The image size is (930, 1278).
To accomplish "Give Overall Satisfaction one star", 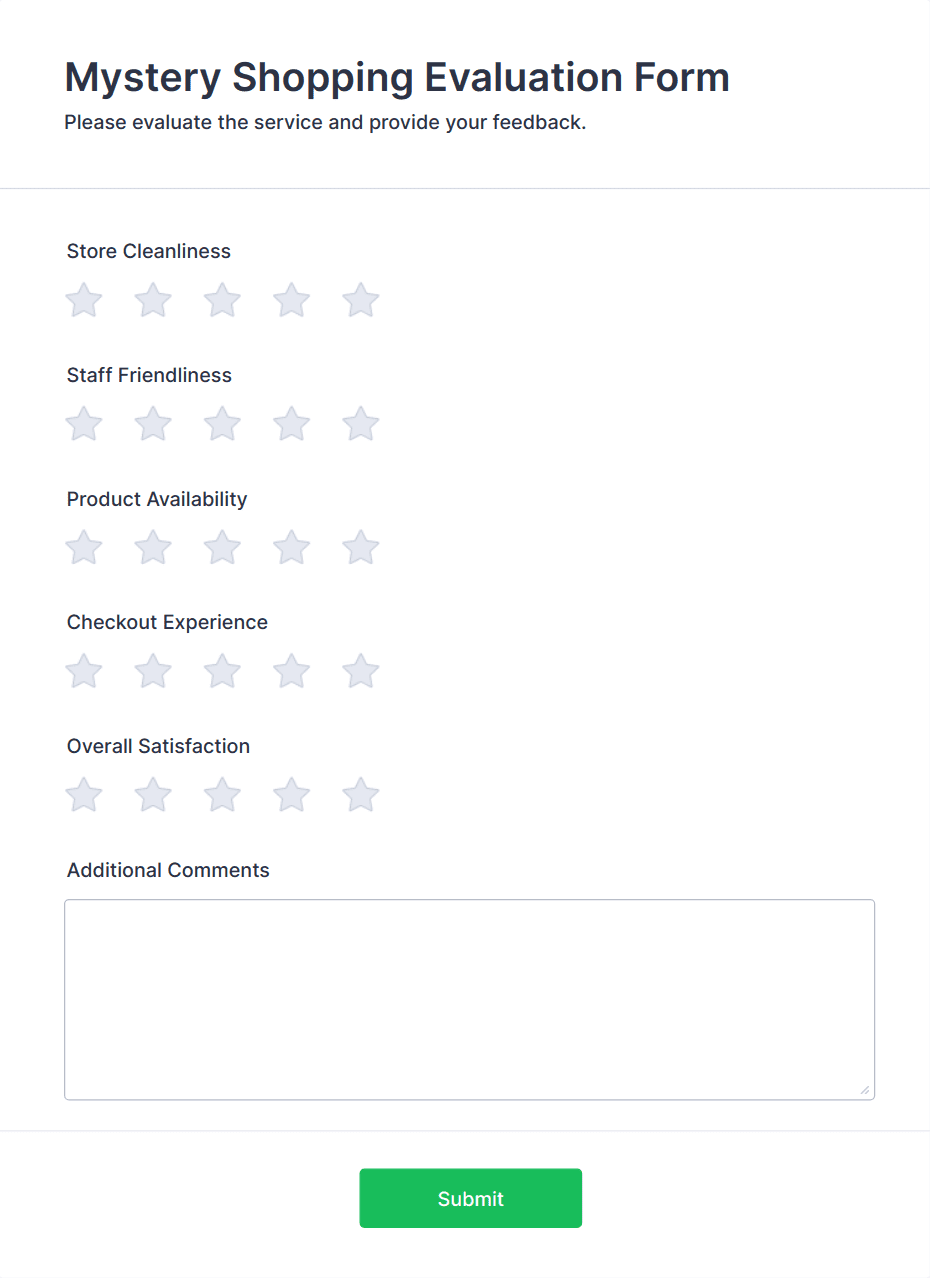I will pyautogui.click(x=83, y=794).
